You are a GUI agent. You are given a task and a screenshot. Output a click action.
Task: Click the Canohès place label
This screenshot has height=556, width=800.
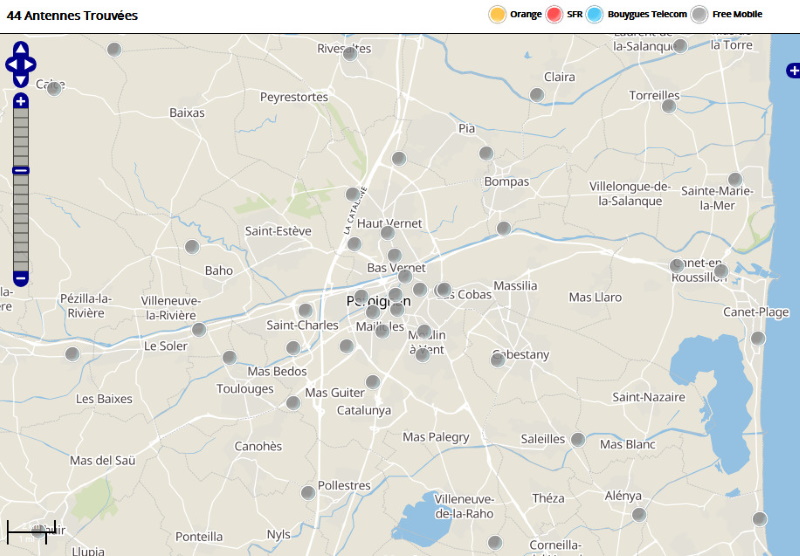pos(258,446)
